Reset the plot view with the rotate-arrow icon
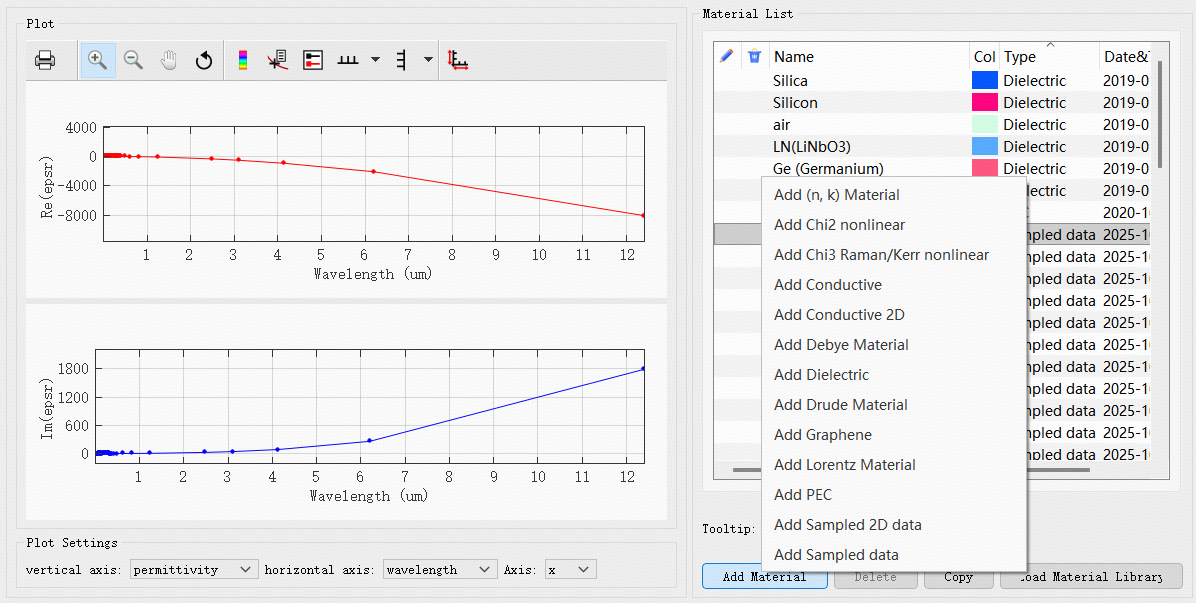1196x603 pixels. click(203, 60)
